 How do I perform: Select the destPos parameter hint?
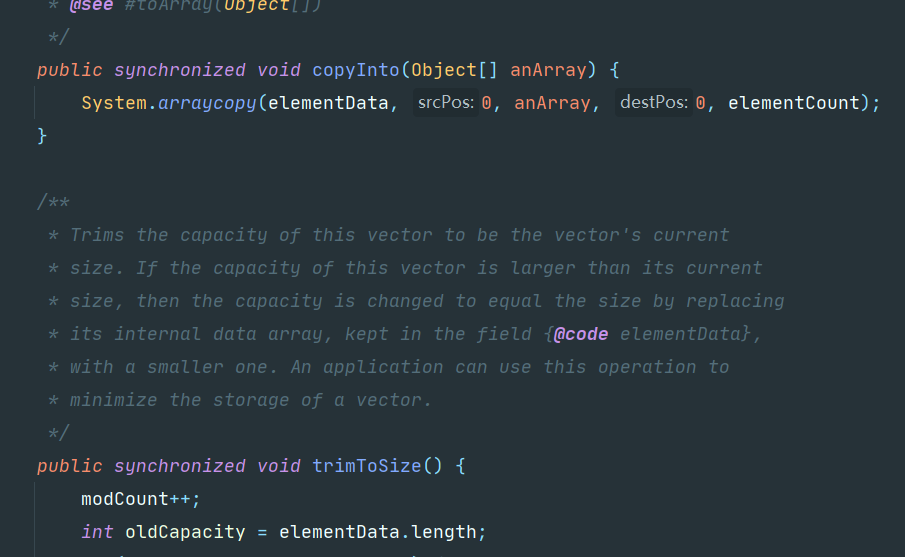click(x=653, y=103)
